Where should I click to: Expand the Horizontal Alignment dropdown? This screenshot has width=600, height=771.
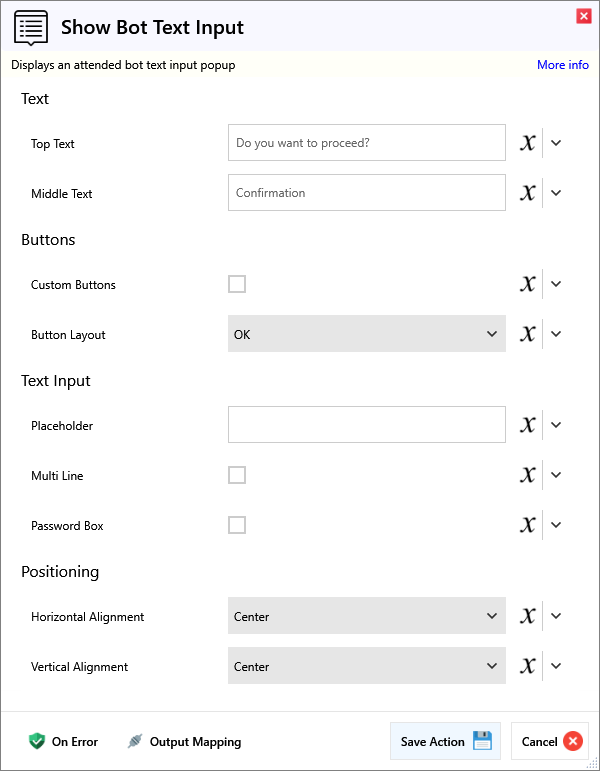[x=366, y=616]
